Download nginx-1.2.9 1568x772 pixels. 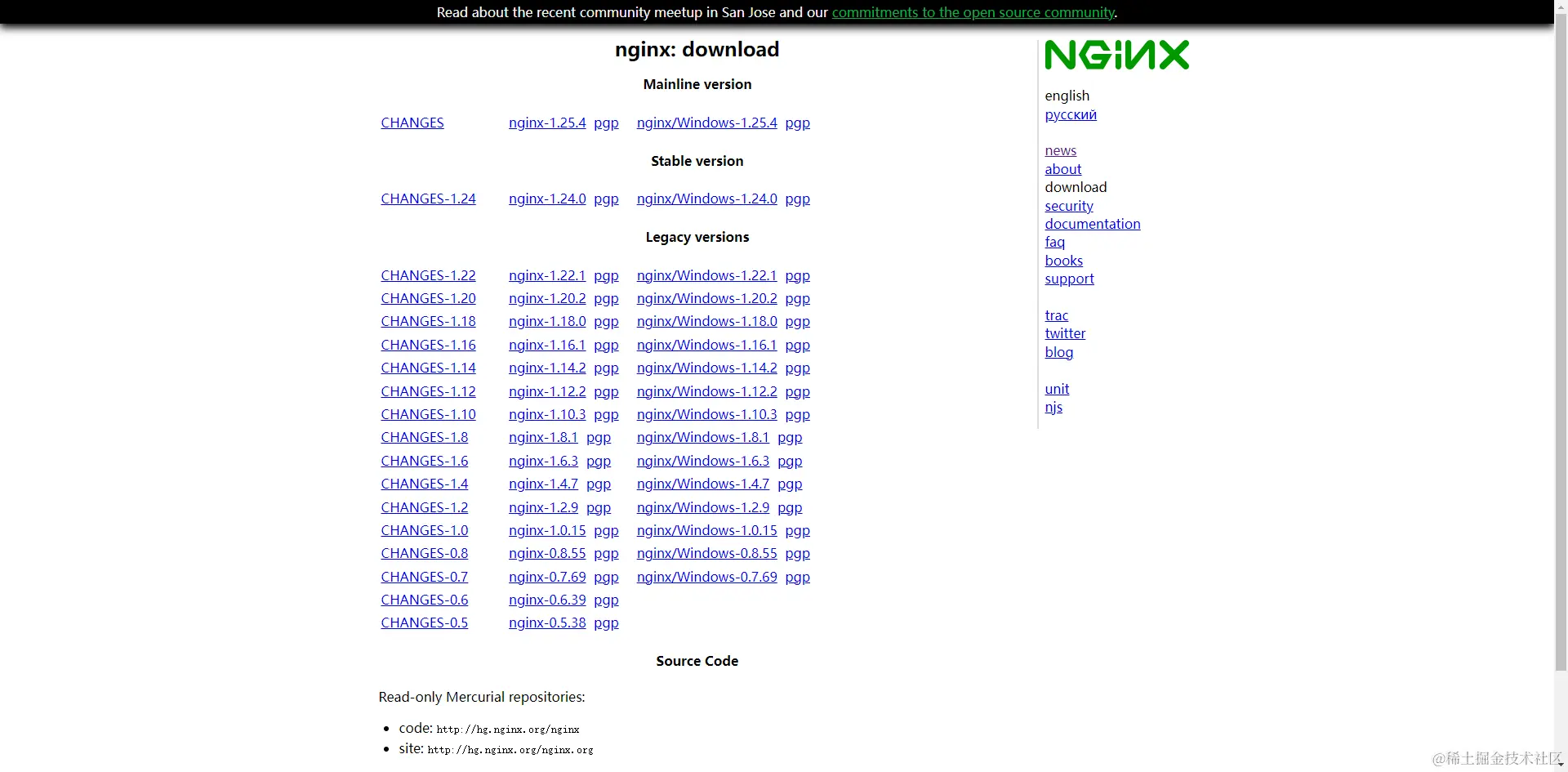pyautogui.click(x=543, y=507)
